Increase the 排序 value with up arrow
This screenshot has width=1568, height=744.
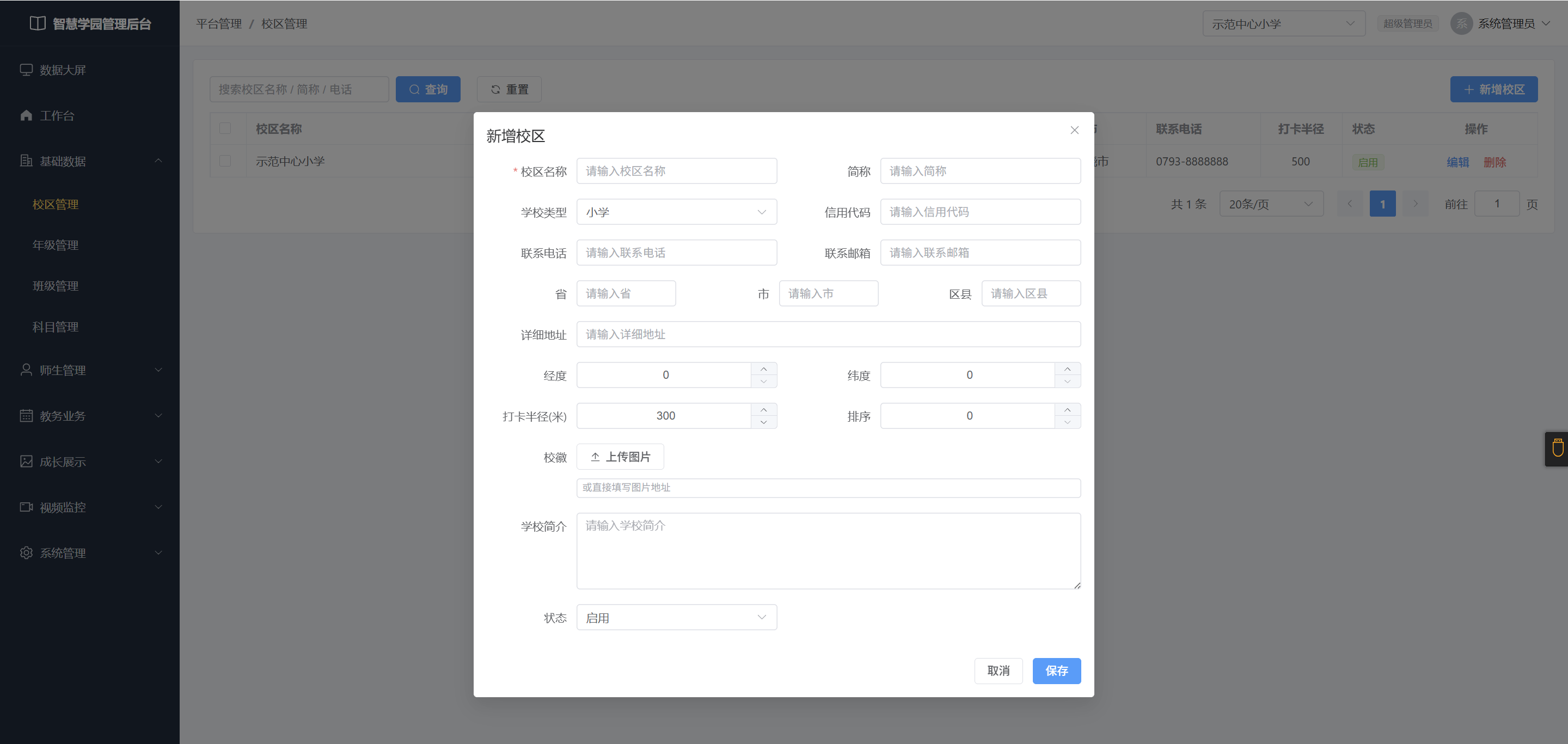tap(1067, 409)
